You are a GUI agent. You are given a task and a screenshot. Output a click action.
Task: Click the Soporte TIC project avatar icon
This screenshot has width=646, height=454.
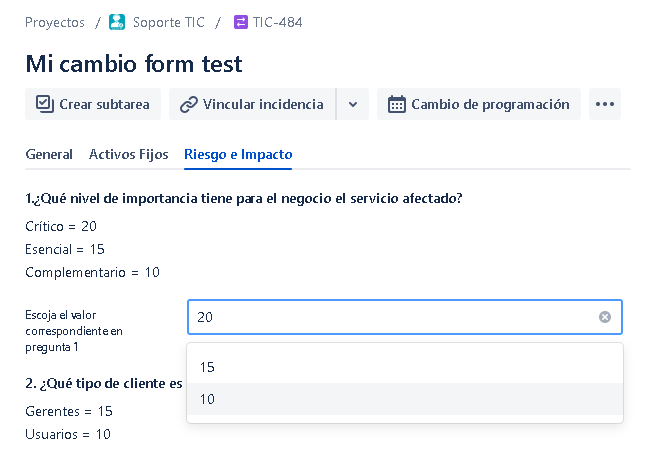click(117, 22)
